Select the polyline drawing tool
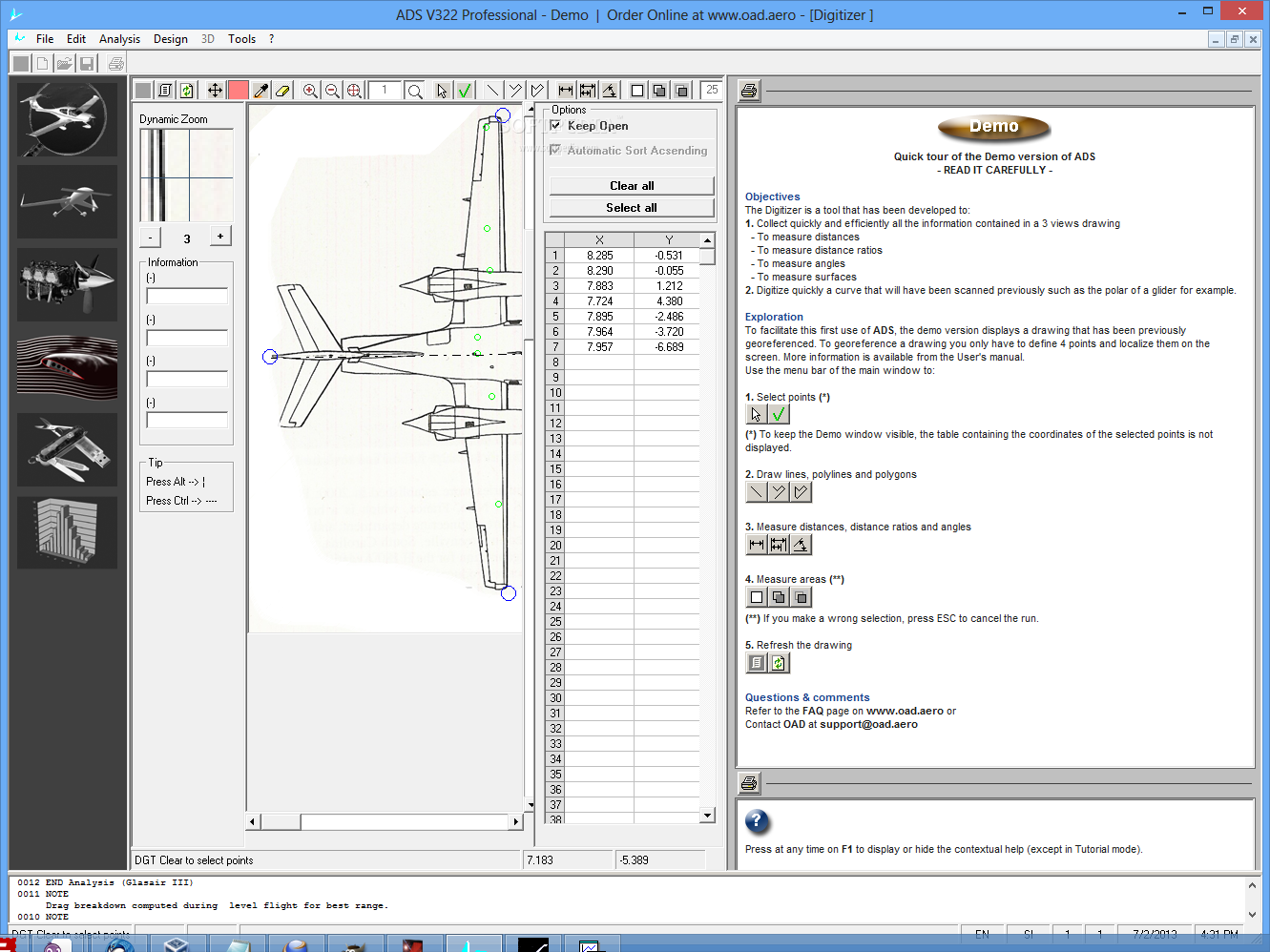1270x952 pixels. click(515, 91)
